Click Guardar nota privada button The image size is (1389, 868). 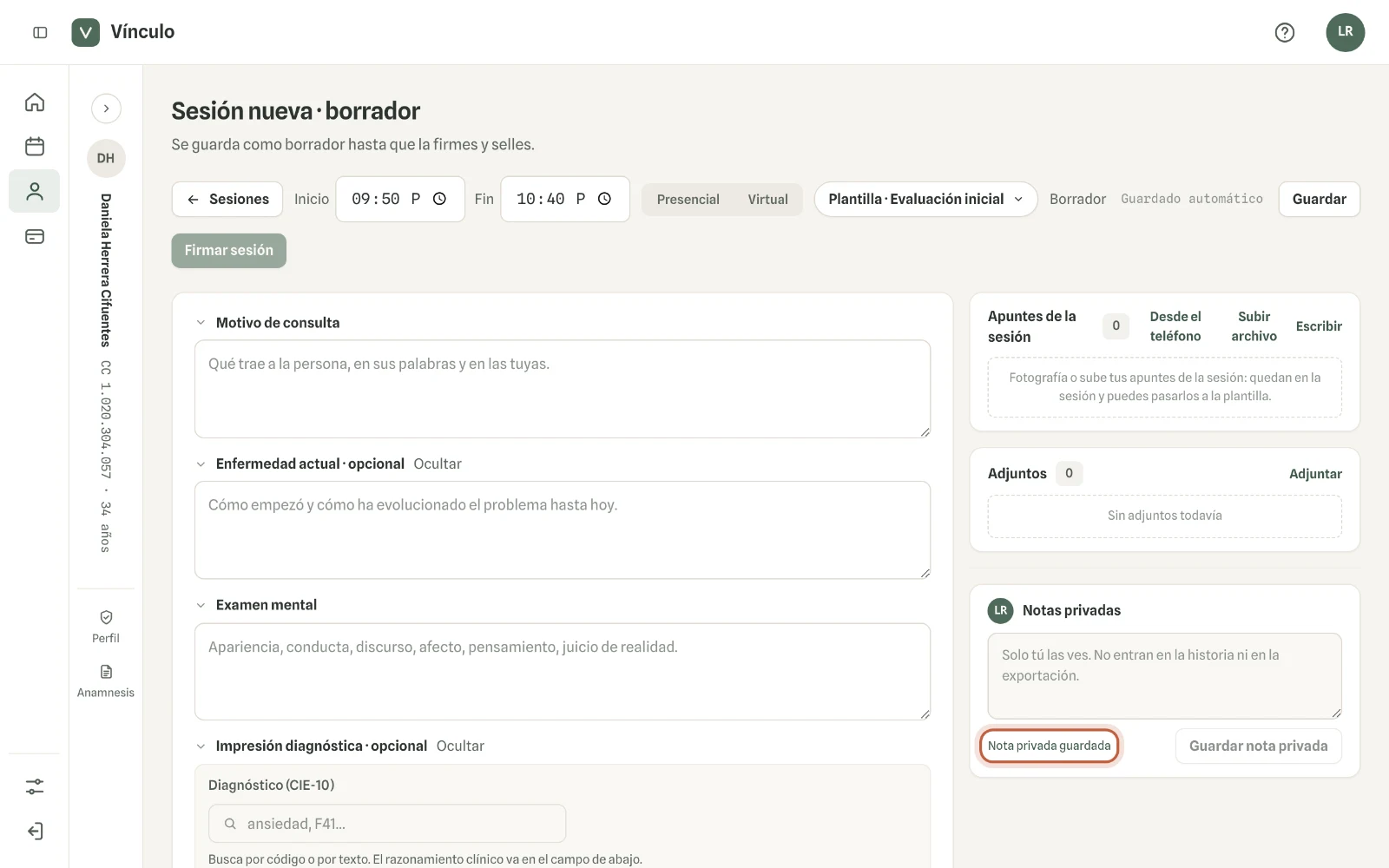point(1258,746)
